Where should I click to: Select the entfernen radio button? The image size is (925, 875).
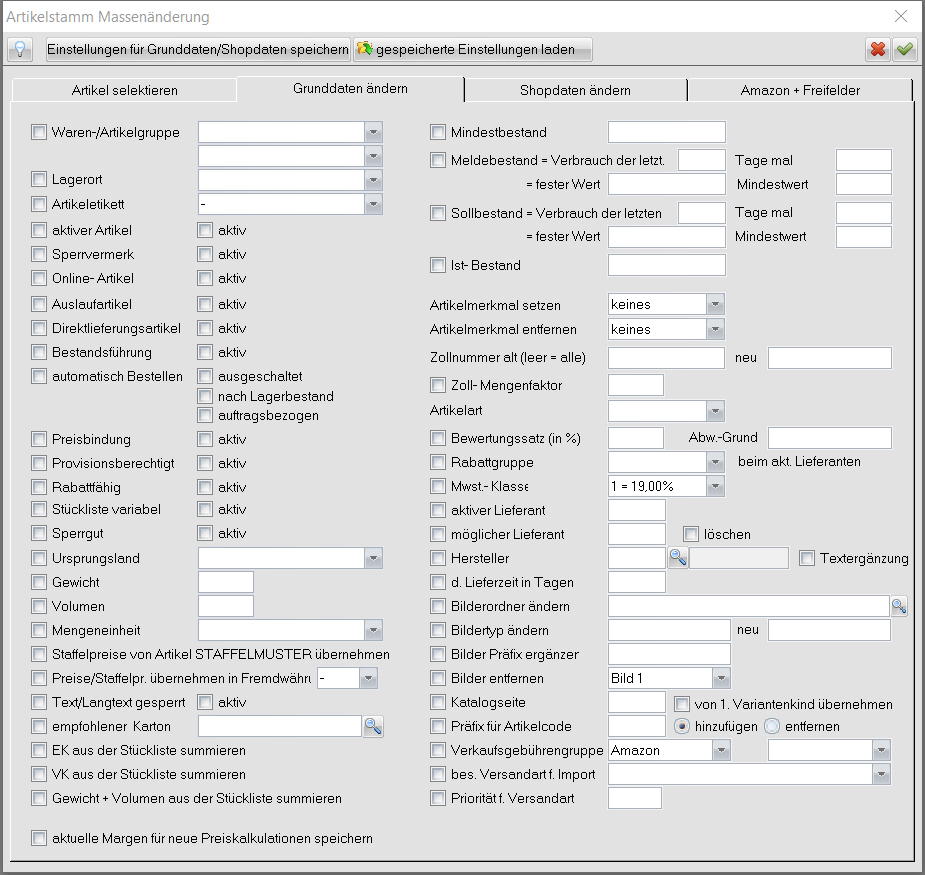coord(772,726)
